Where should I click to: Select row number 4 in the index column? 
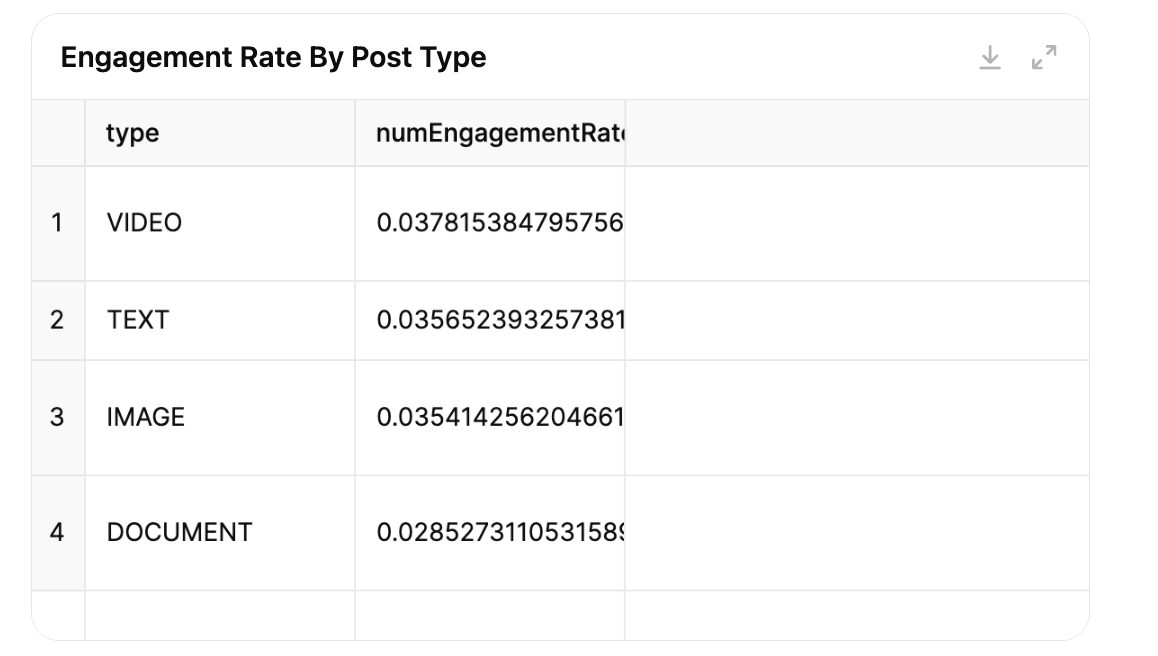[x=58, y=533]
